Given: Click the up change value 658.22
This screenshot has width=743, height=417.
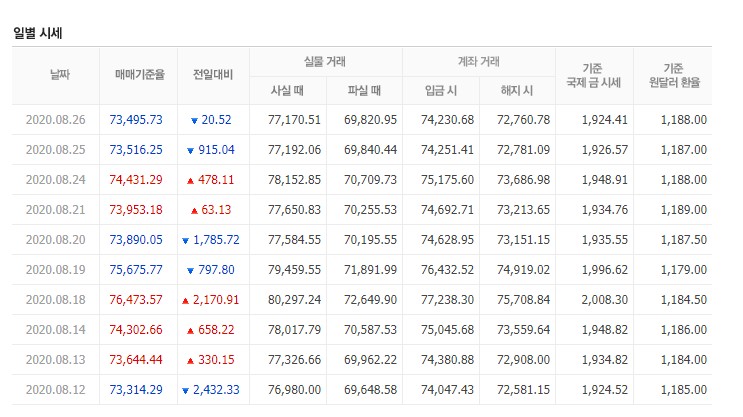Looking at the screenshot, I should (217, 329).
